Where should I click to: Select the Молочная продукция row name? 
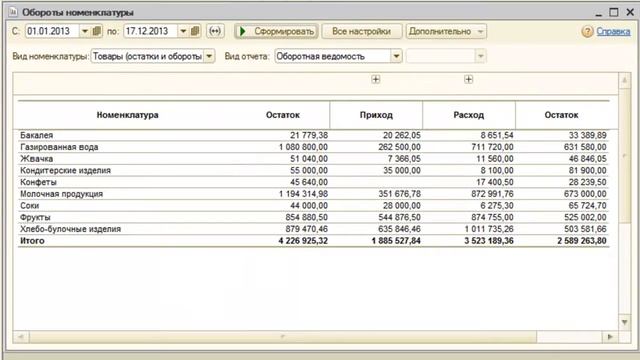61,194
